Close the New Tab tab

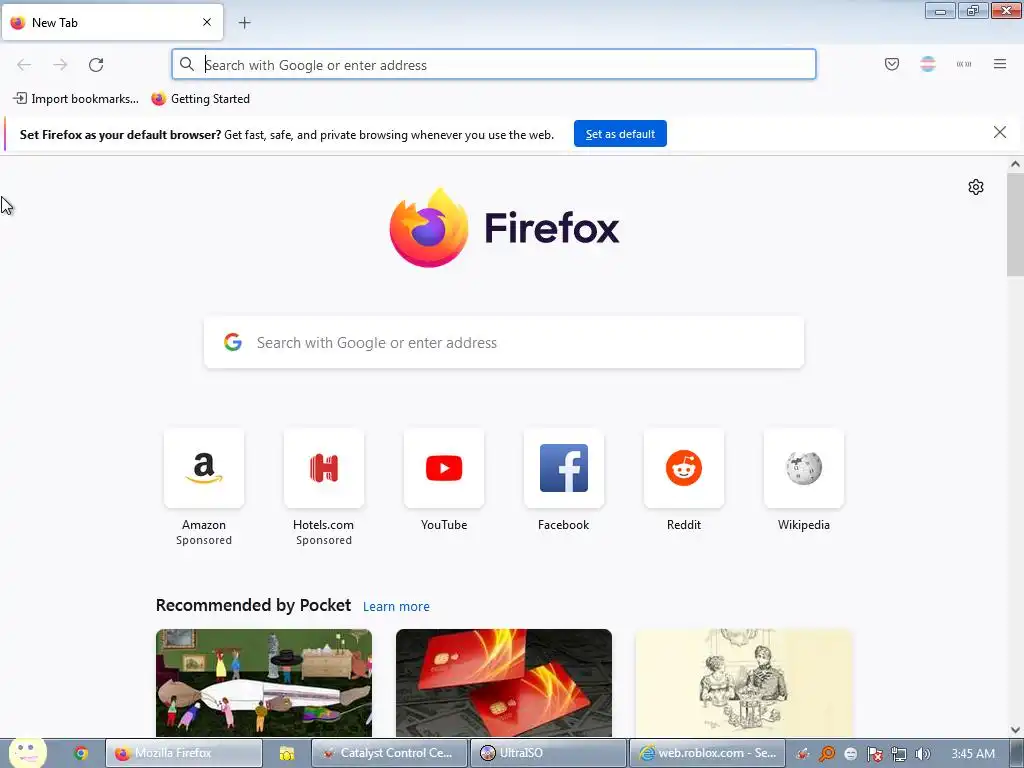(206, 22)
